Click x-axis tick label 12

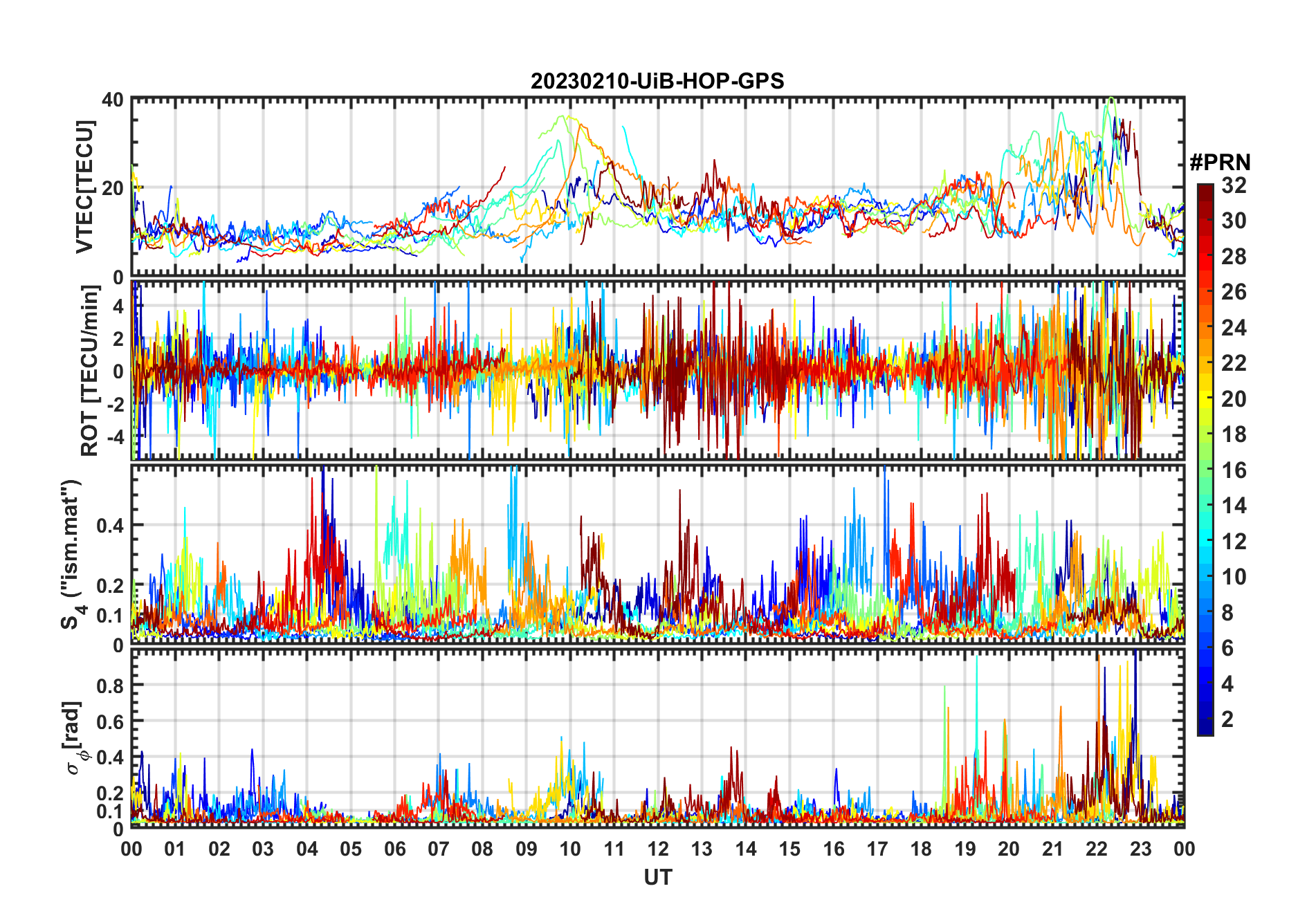657,849
